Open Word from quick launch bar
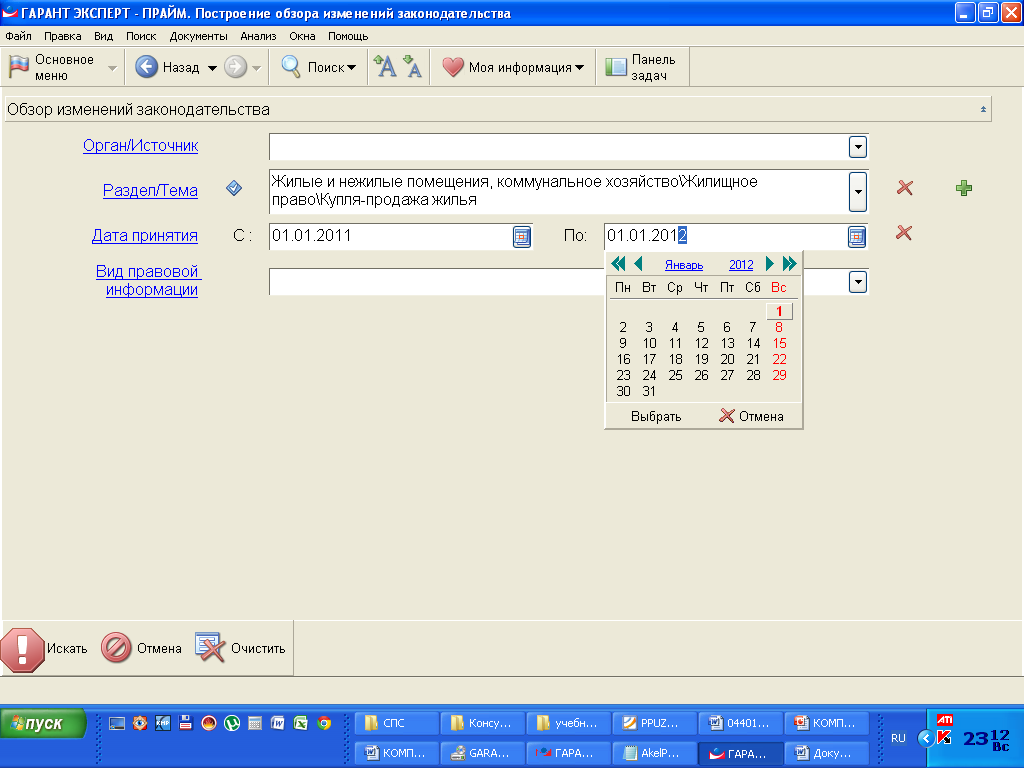Screen dimensions: 1024x768 (x=278, y=723)
